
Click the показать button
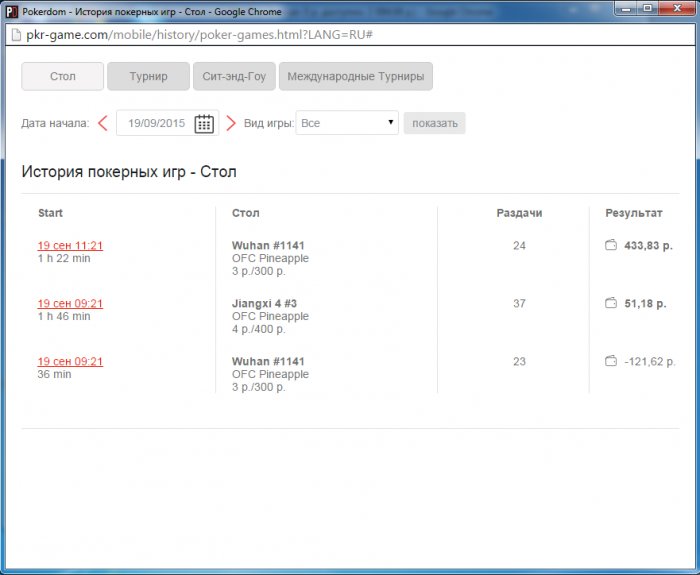434,123
